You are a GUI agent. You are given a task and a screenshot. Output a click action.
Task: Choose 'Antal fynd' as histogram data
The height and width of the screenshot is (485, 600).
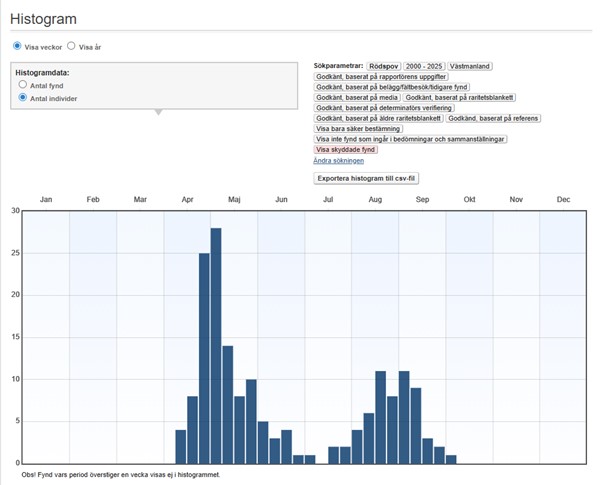(23, 86)
